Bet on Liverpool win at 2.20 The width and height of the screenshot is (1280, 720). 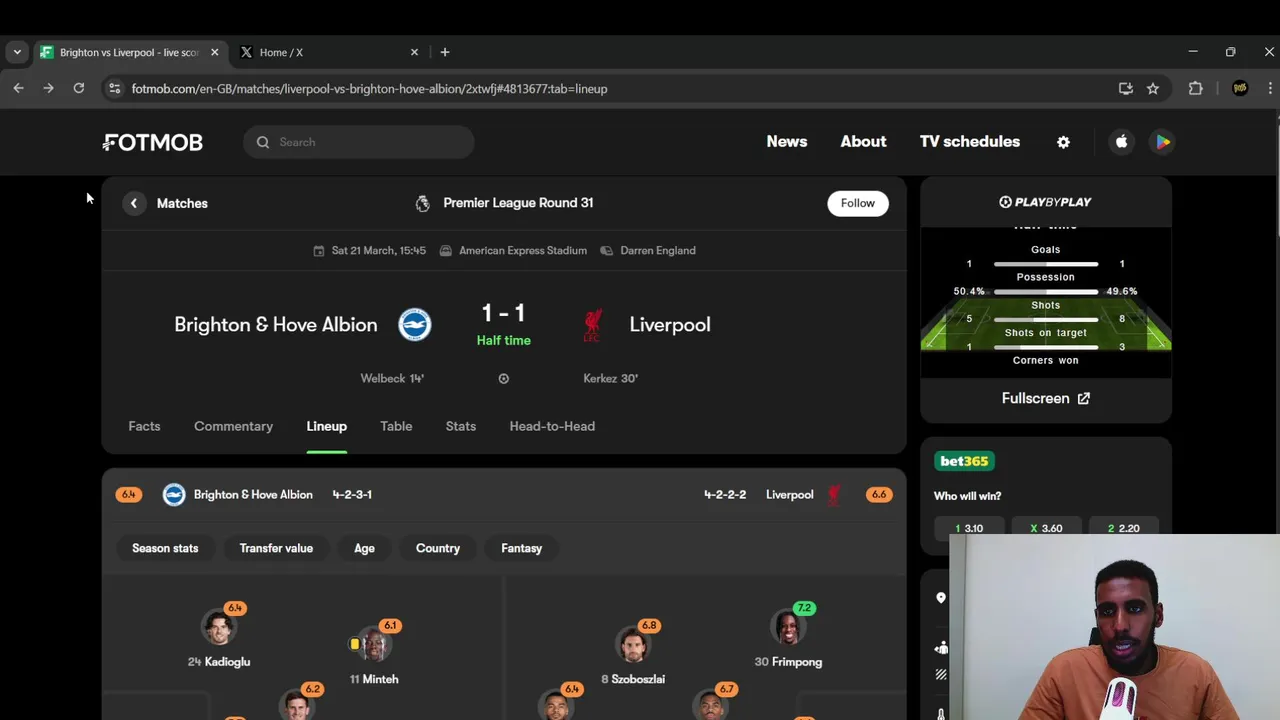click(x=1124, y=528)
